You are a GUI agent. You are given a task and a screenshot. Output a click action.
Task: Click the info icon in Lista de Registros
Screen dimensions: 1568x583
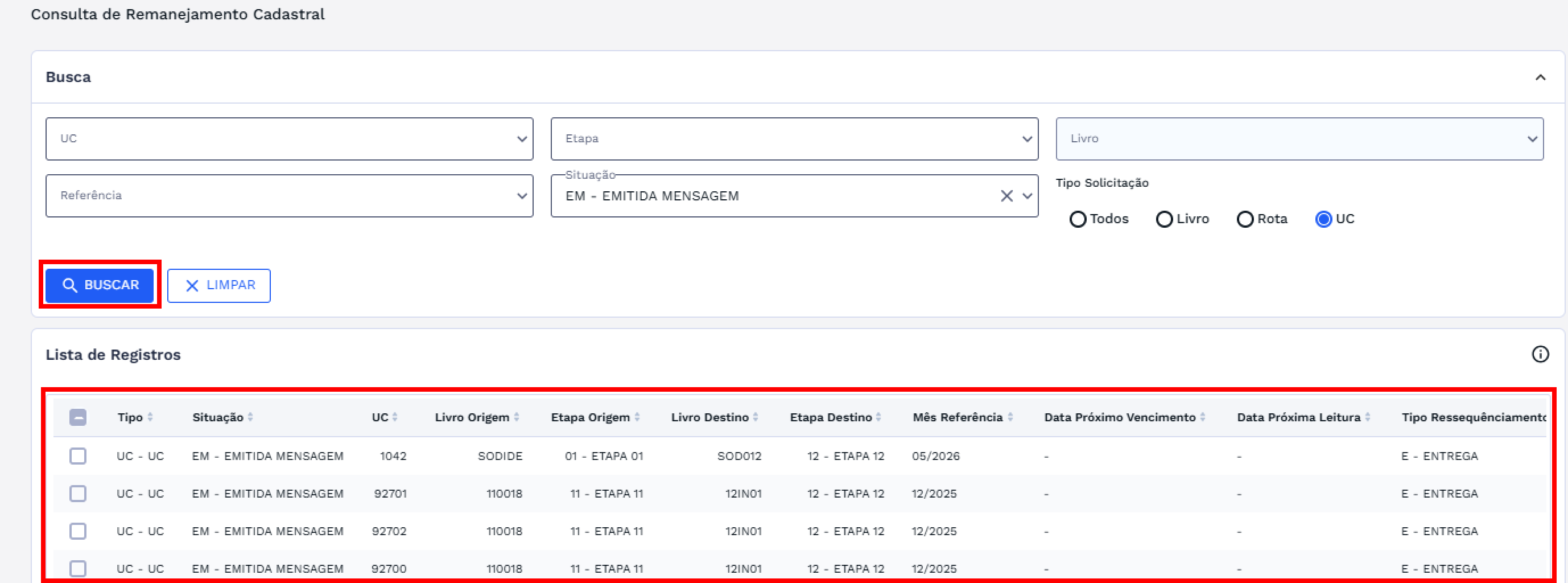tap(1540, 355)
